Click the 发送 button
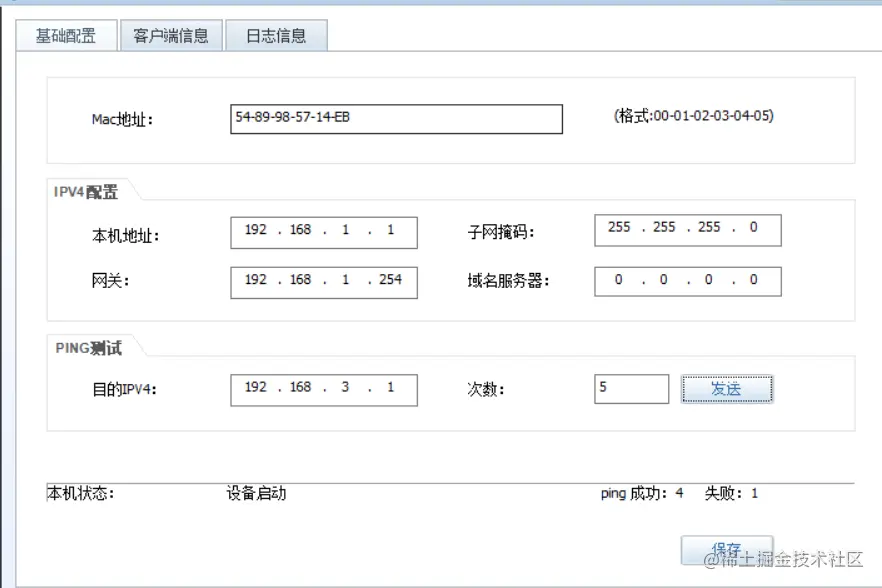The width and height of the screenshot is (882, 588). 727,389
